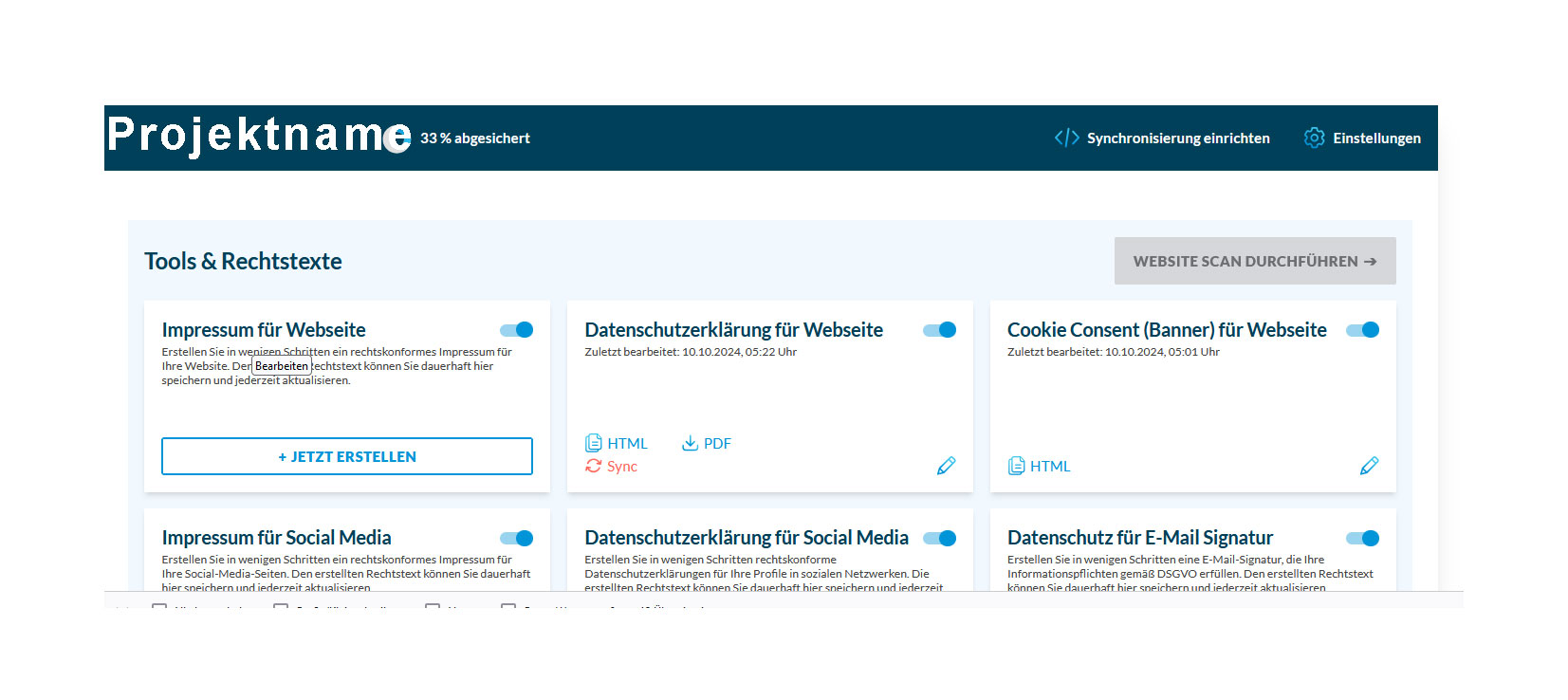Image resolution: width=1568 pixels, height=700 pixels.
Task: Click the edit pencil in Cookie Consent card
Action: click(1369, 466)
